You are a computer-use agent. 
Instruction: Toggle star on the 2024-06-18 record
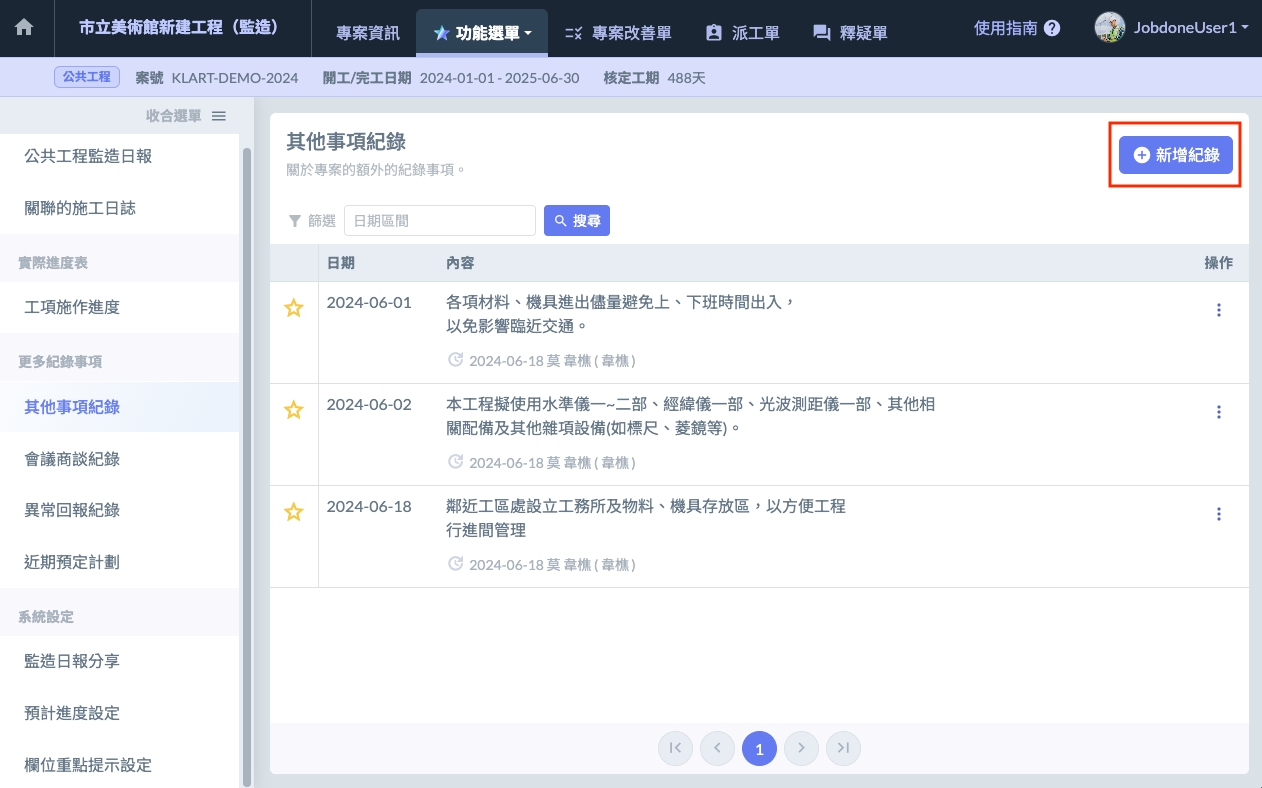click(294, 512)
